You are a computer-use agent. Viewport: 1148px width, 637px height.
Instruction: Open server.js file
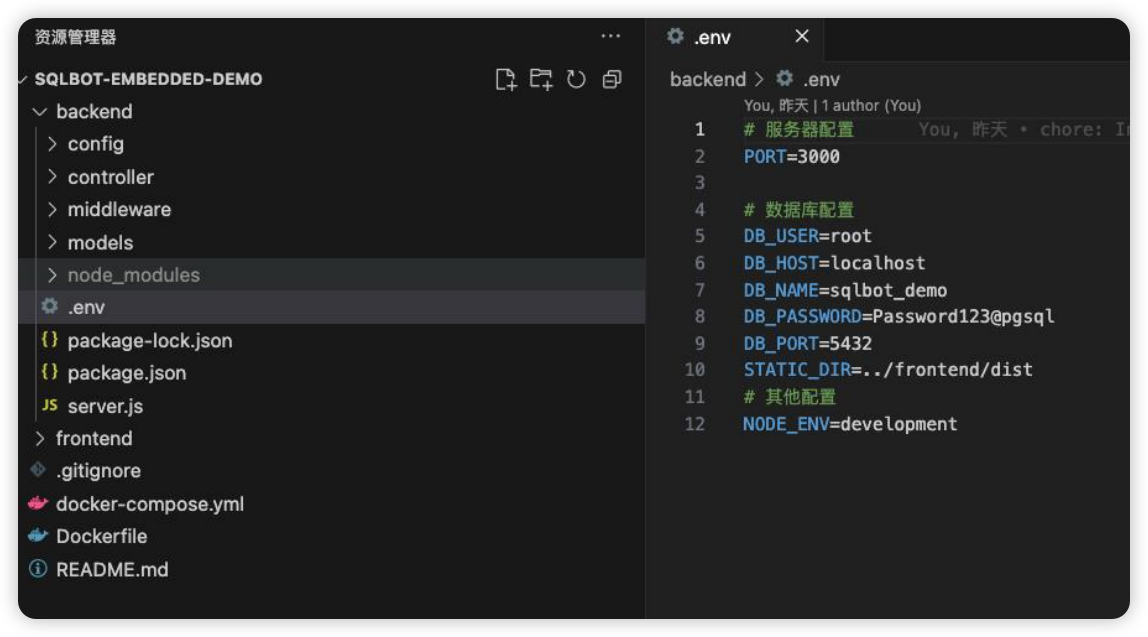(x=105, y=406)
